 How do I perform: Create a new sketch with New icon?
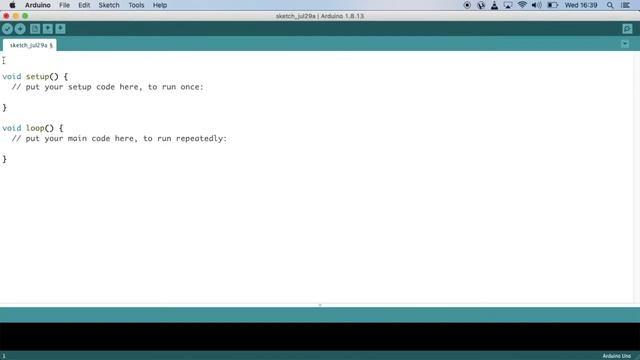pos(35,29)
